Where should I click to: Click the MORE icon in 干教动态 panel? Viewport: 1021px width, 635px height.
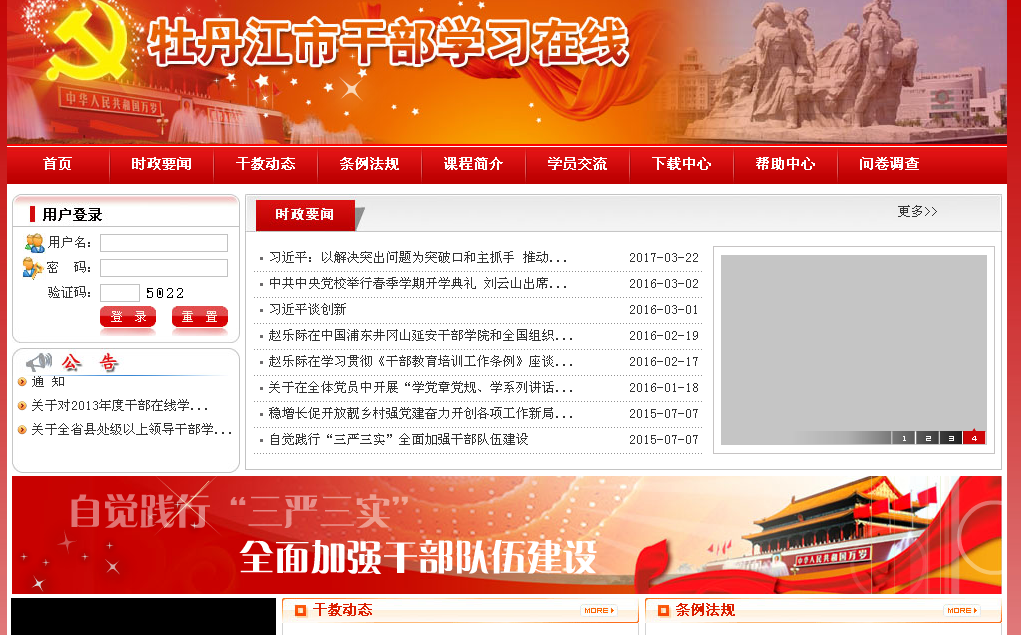[598, 610]
